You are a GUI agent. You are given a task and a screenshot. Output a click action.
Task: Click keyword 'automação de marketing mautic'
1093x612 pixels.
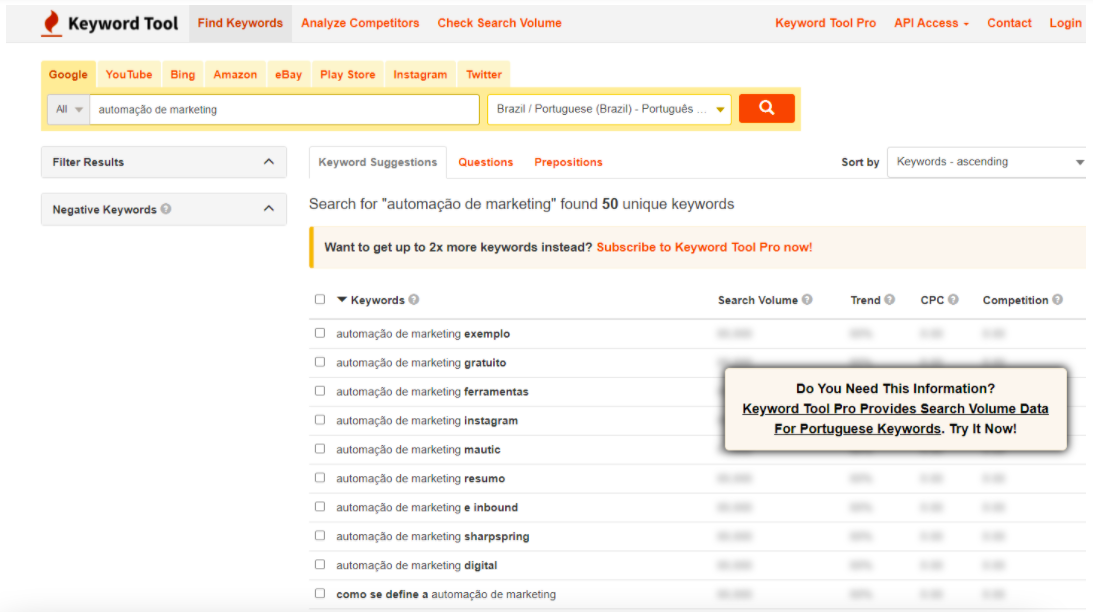pyautogui.click(x=418, y=450)
